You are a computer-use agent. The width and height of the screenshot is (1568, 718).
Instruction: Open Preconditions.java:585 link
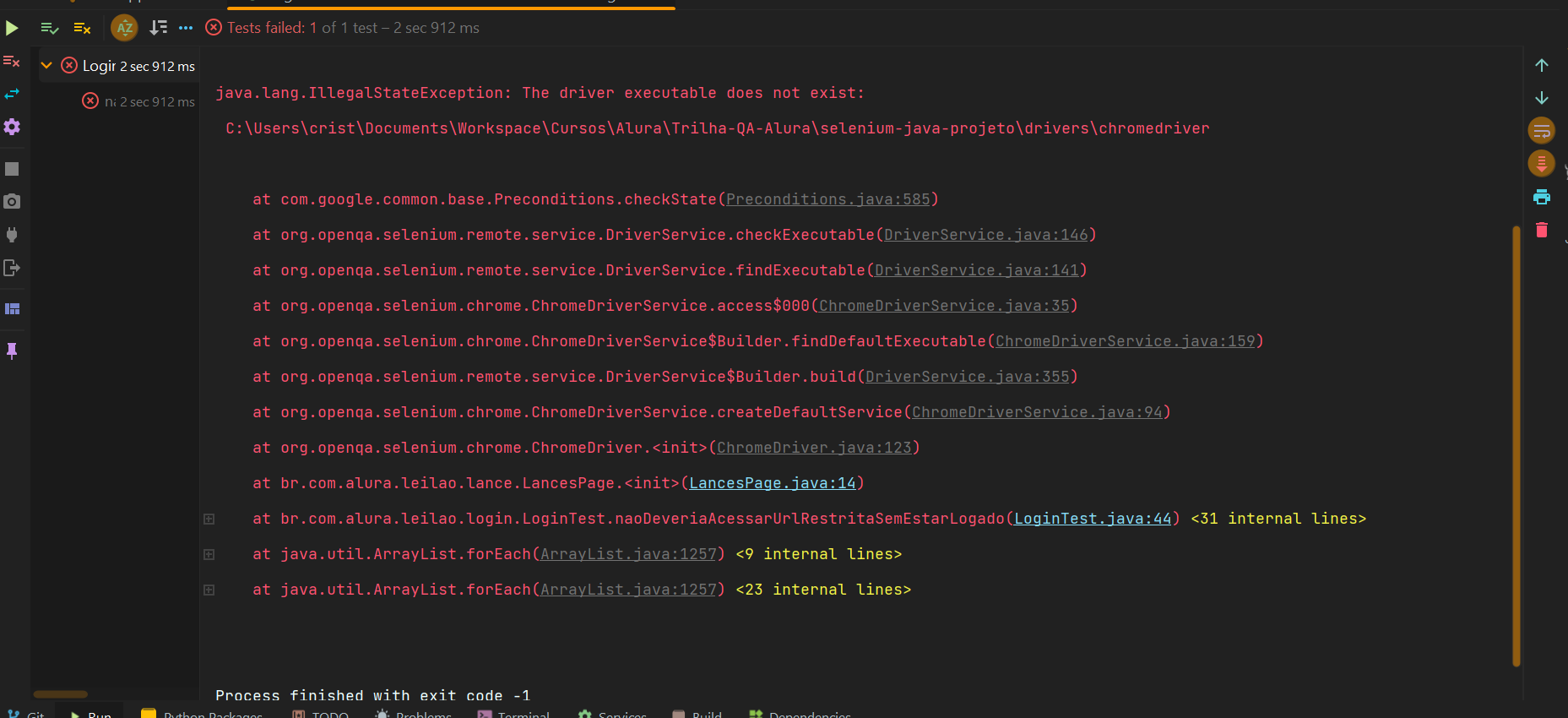pos(827,199)
